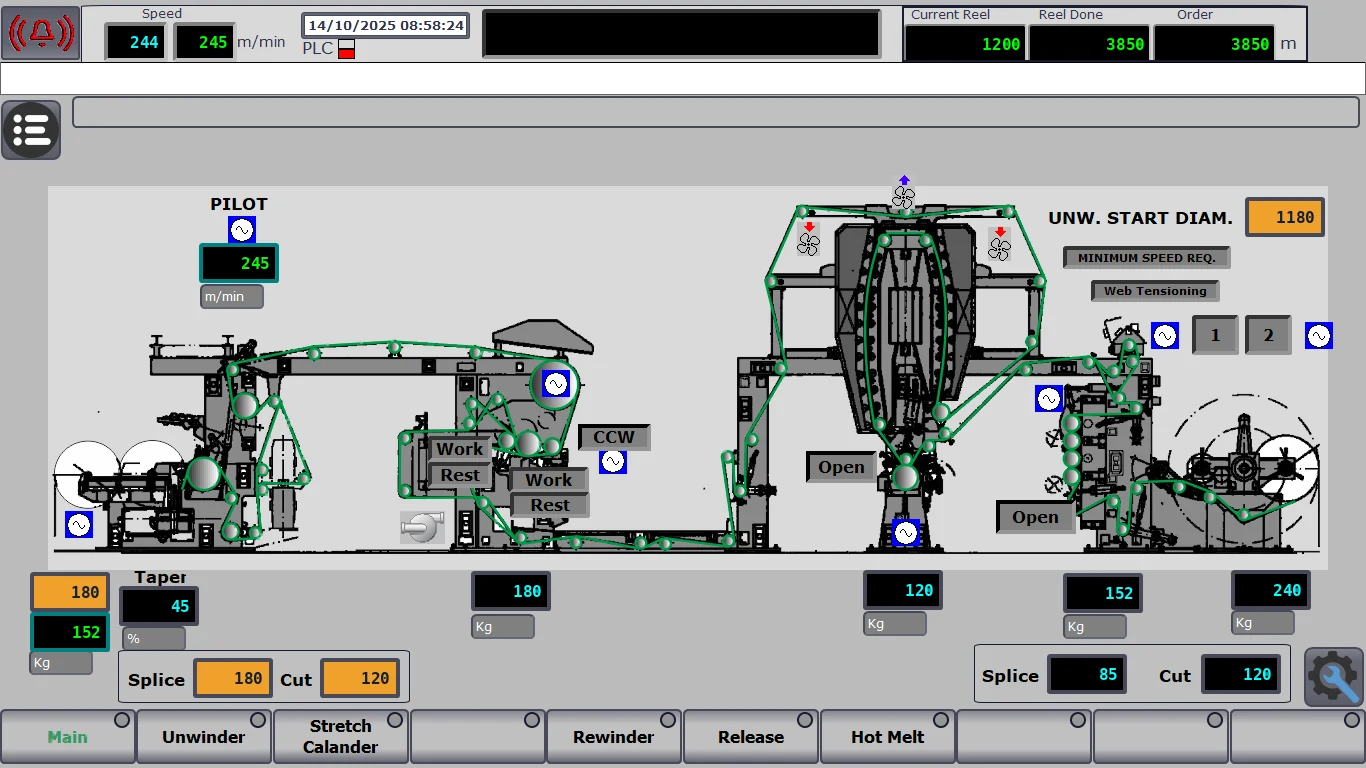Click the right fan icon with red arrow

coord(999,243)
